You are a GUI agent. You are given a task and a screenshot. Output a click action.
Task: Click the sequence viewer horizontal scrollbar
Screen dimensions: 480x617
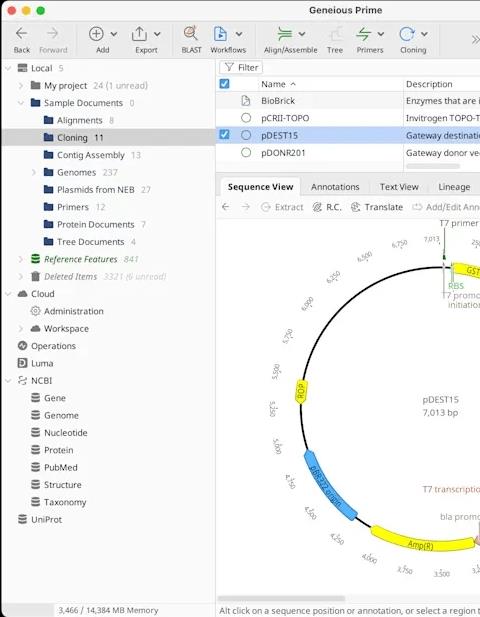281,599
